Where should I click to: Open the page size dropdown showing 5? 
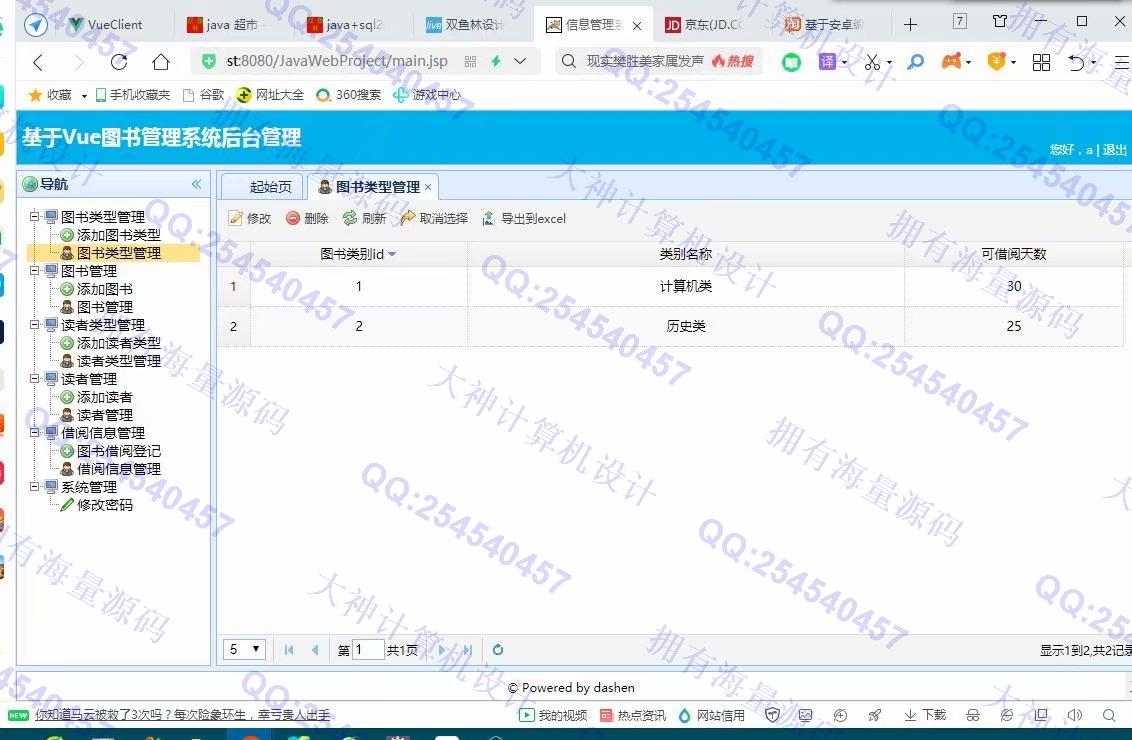pos(244,650)
